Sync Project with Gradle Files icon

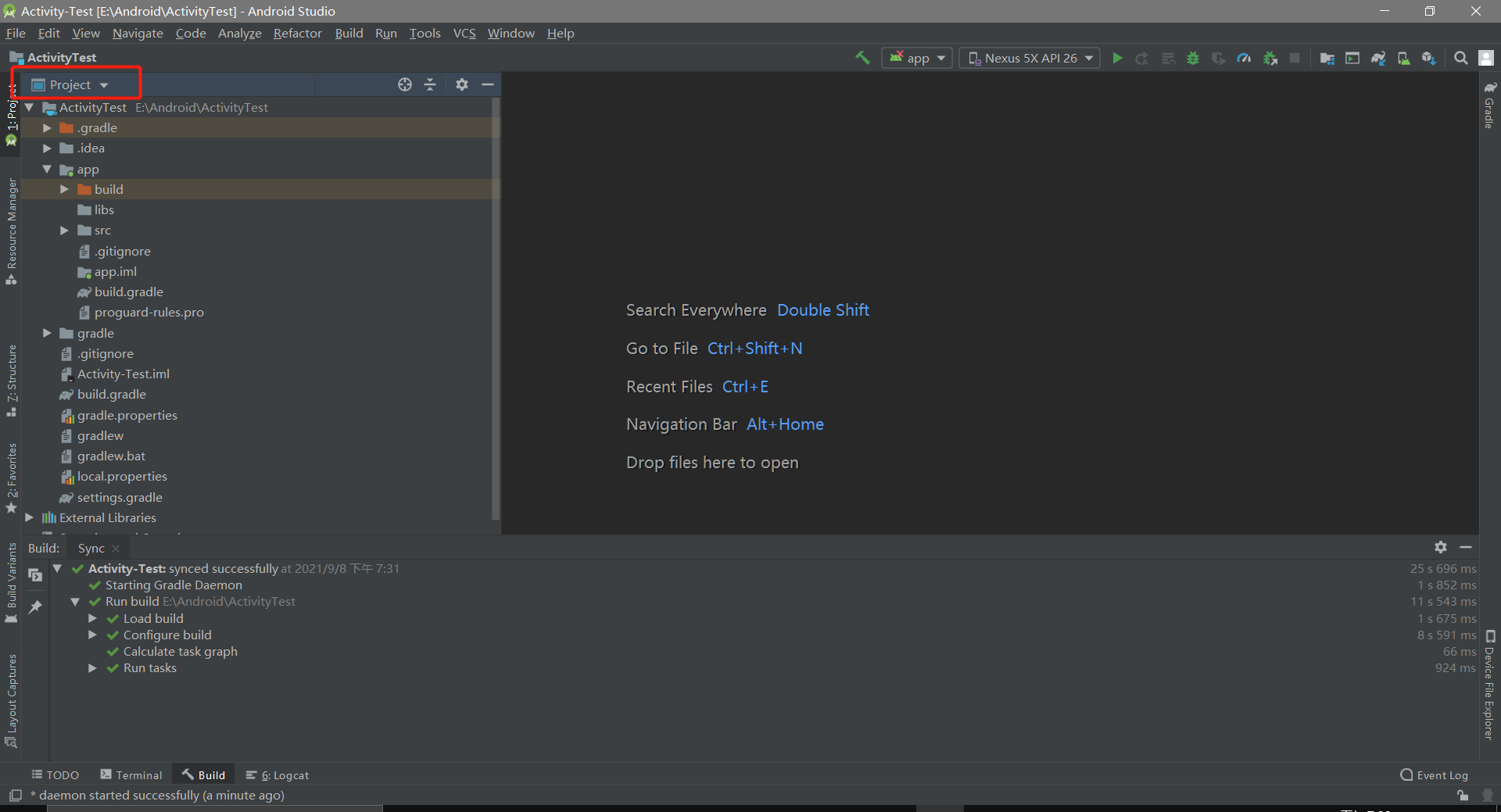(x=1378, y=58)
